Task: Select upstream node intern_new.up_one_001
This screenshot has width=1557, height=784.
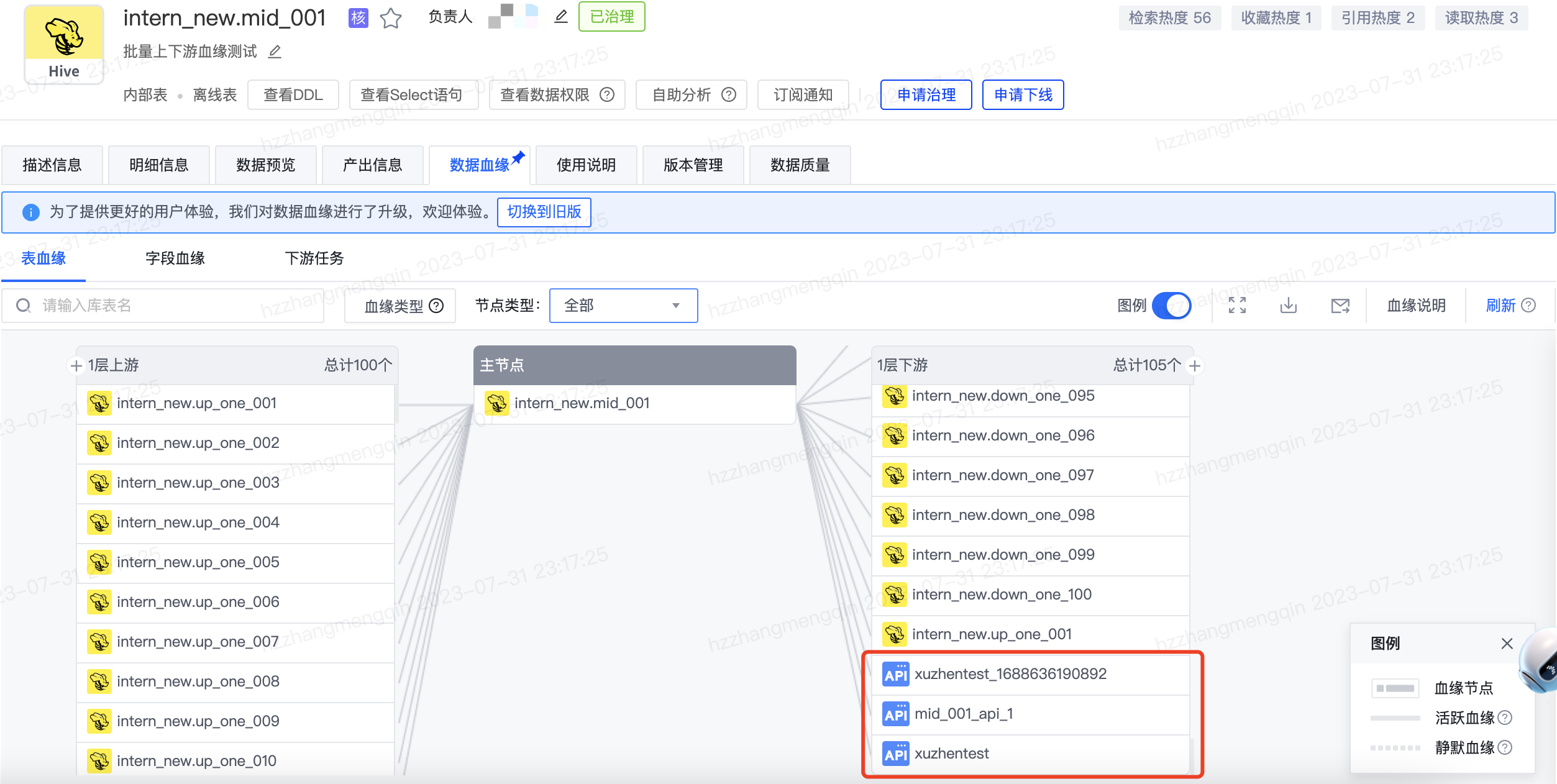Action: click(x=236, y=404)
